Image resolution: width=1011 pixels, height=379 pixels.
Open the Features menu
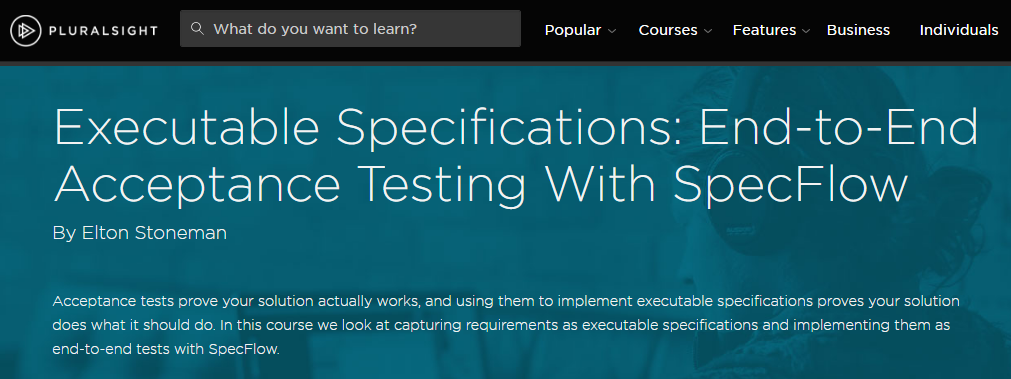tap(764, 30)
